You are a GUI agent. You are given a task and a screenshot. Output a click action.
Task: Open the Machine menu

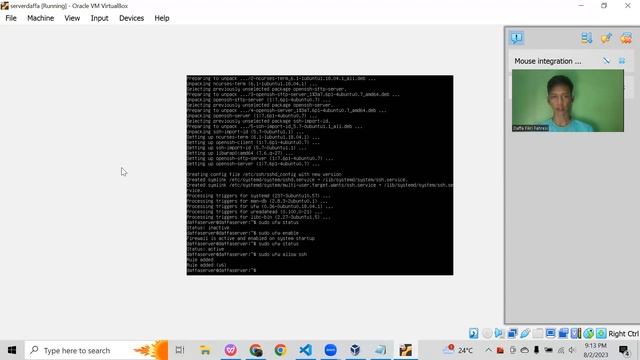tap(40, 18)
